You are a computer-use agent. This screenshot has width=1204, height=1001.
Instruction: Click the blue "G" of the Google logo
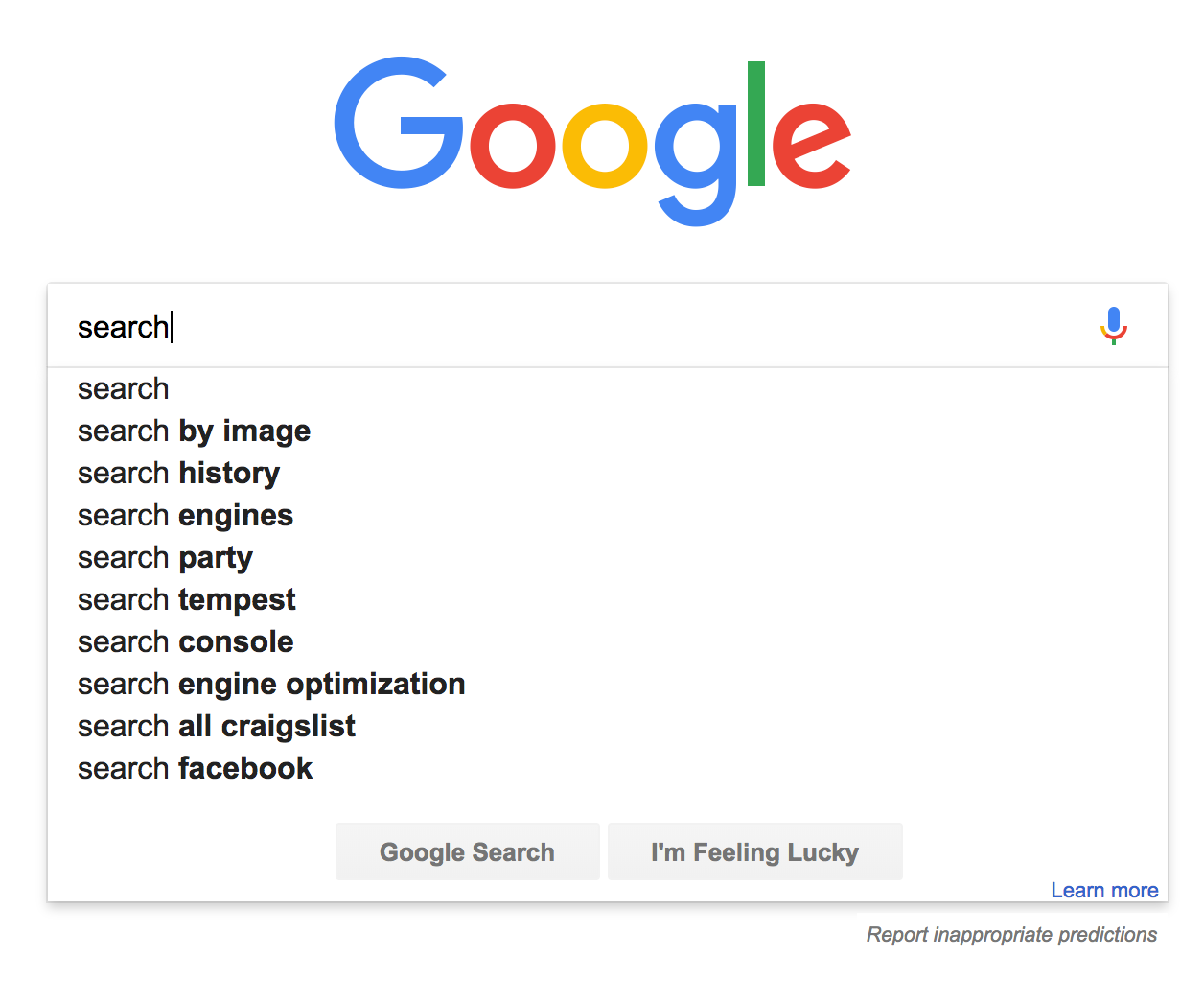[x=395, y=125]
